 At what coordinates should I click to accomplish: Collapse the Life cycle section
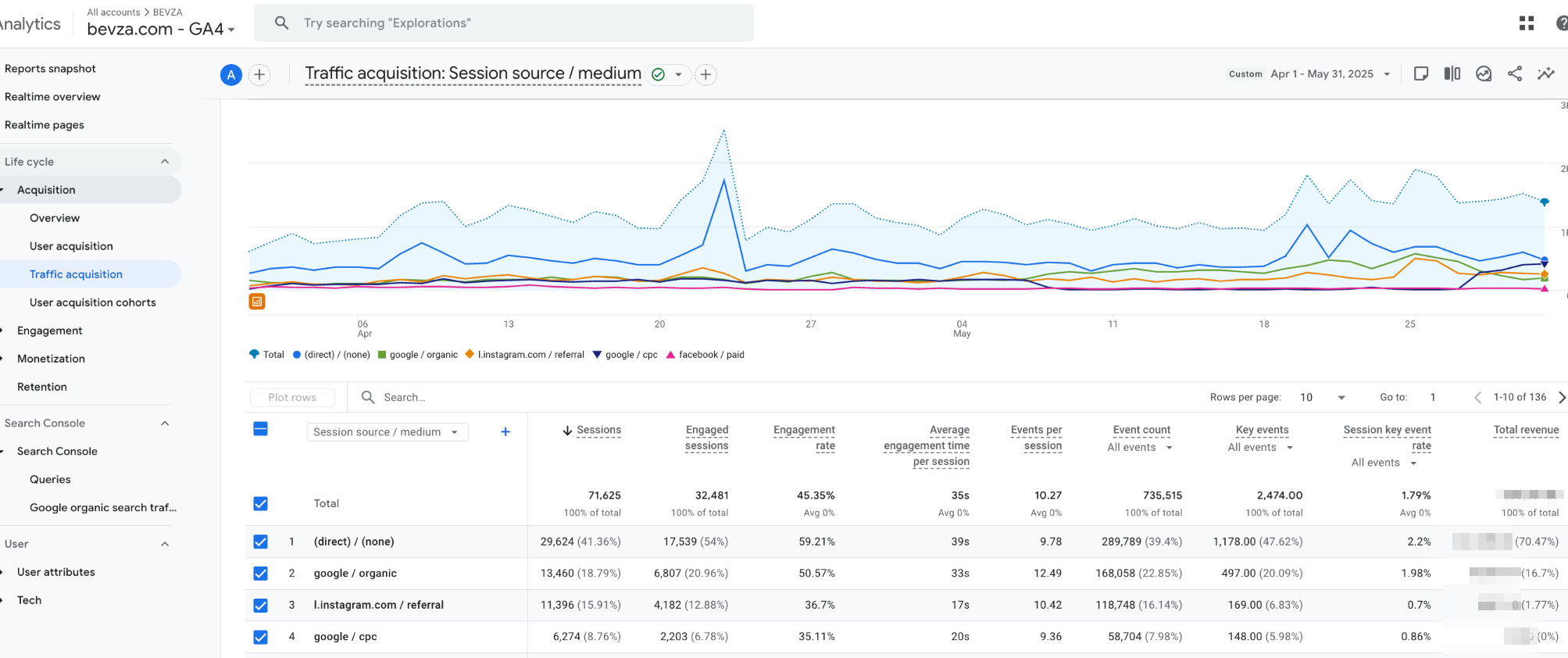[x=164, y=162]
